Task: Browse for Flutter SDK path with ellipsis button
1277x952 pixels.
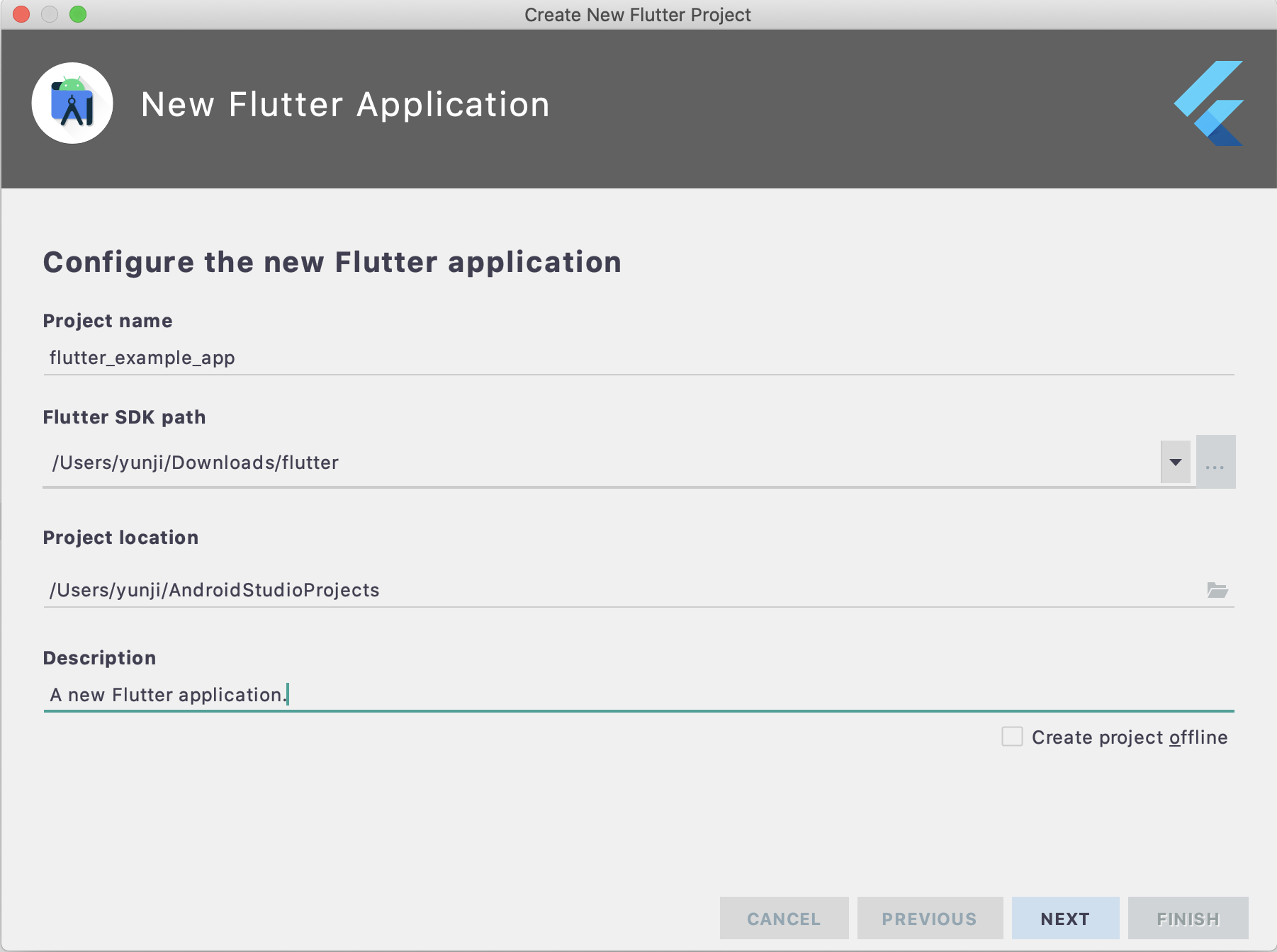Action: [x=1215, y=462]
